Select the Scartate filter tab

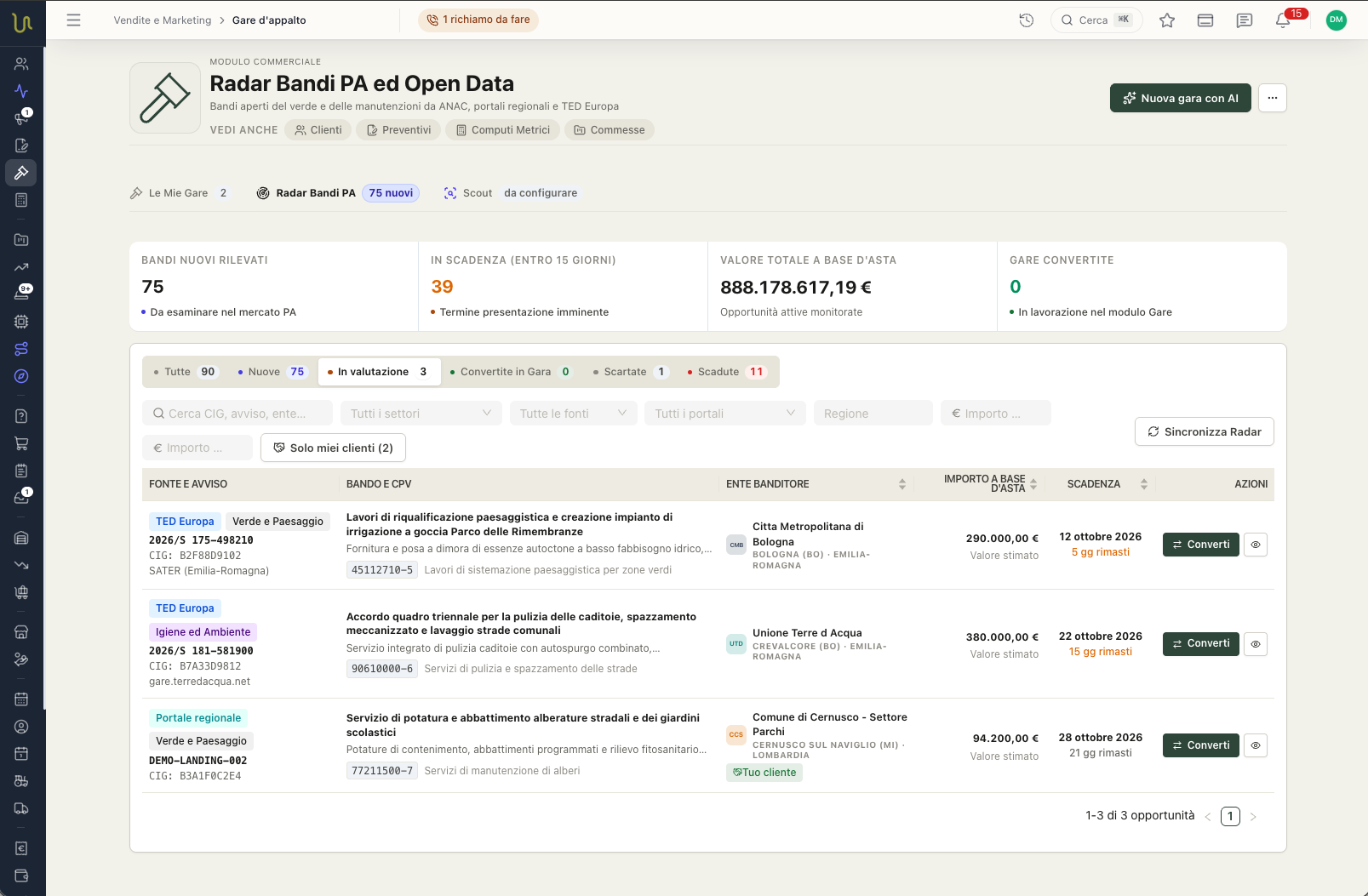(631, 372)
